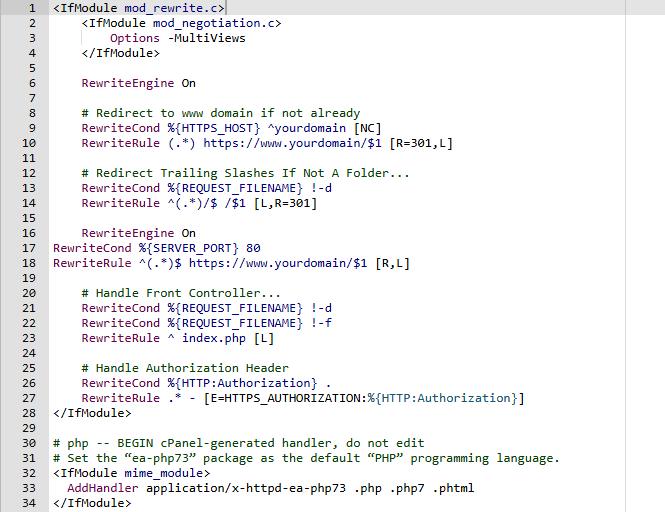Click 'RewriteEngine On' on line 6
Image resolution: width=665 pixels, height=512 pixels.
(x=139, y=83)
